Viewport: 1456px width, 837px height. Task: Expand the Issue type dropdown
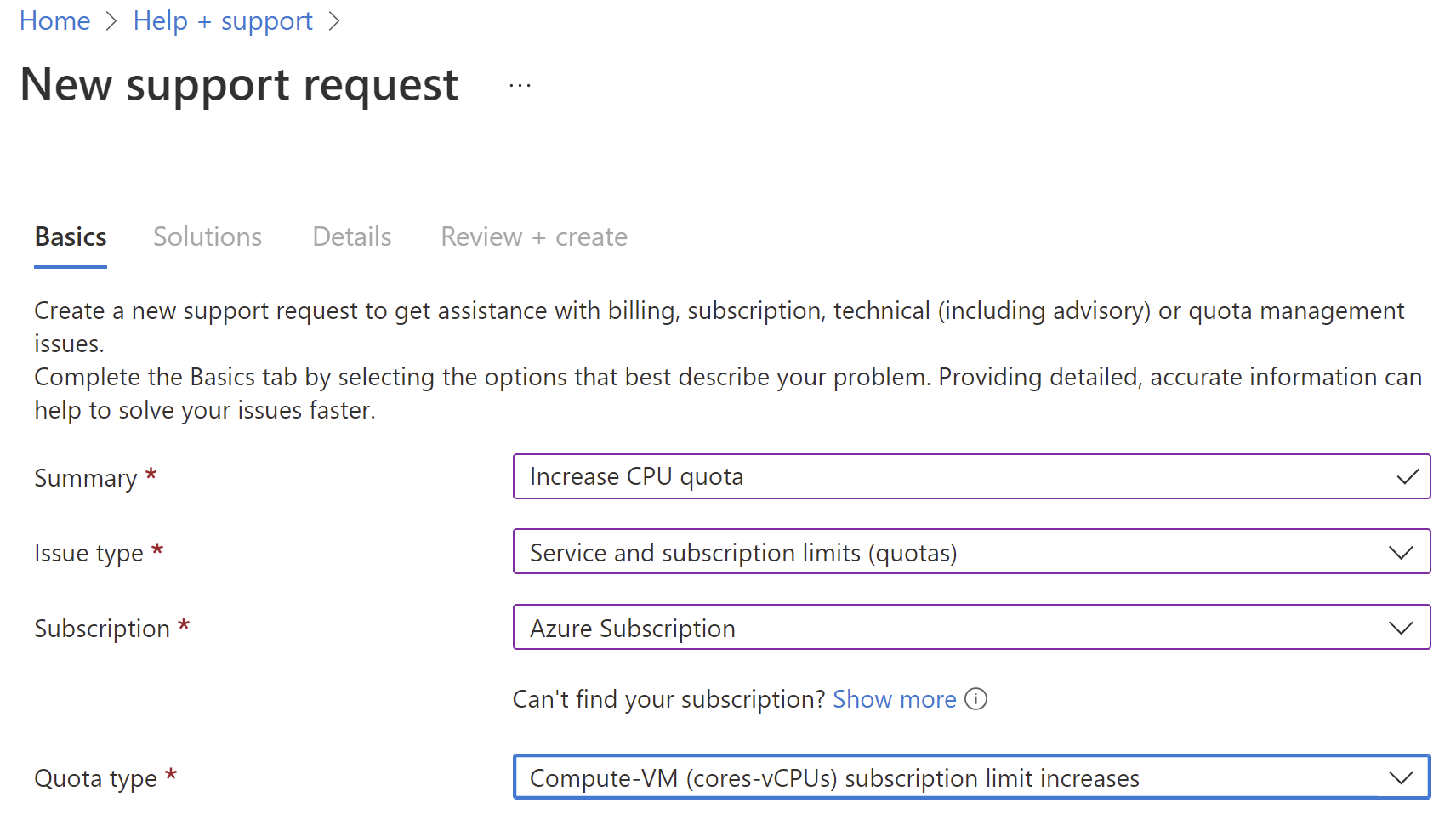970,552
